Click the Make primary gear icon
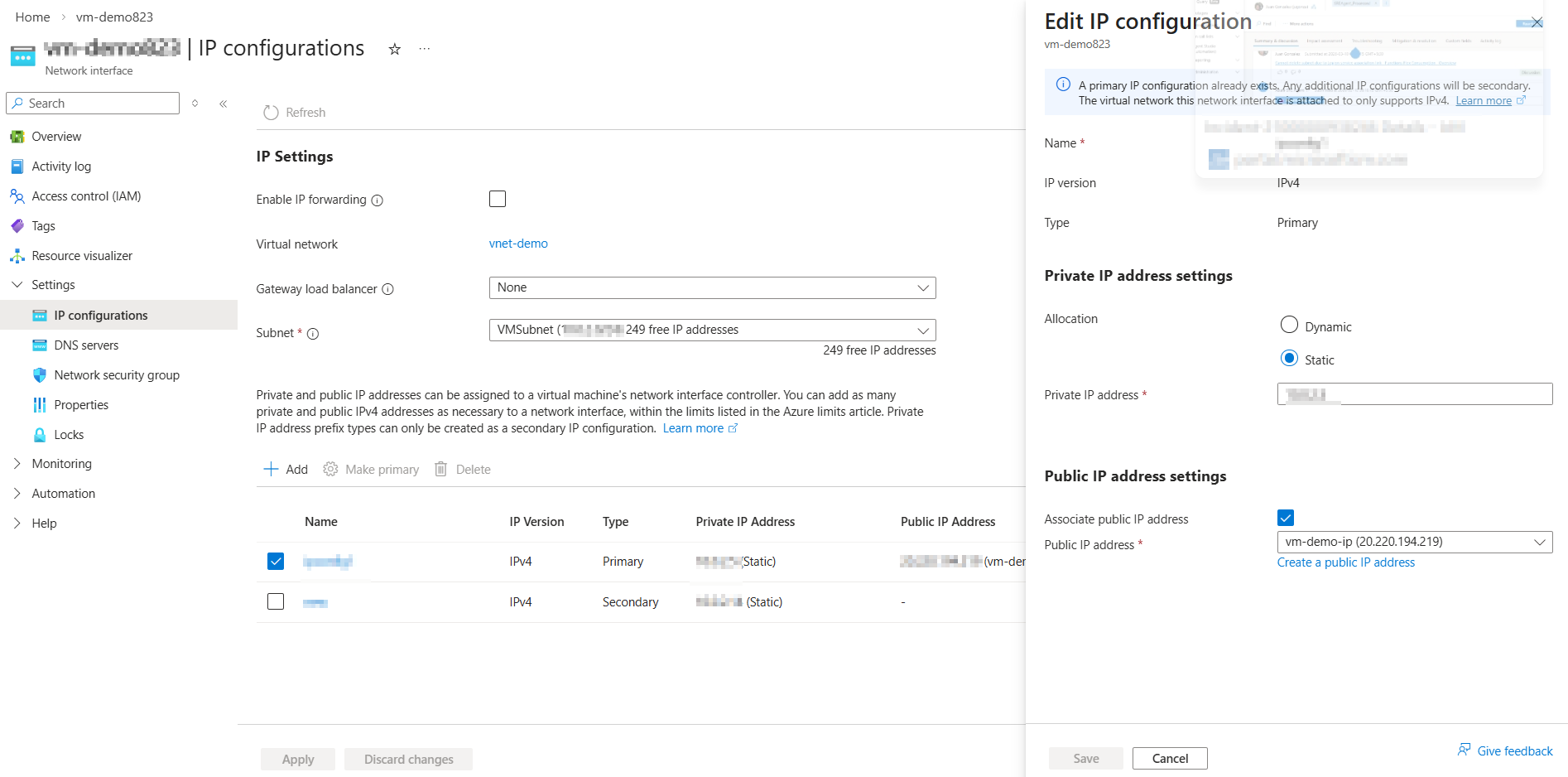Viewport: 1568px width, 777px height. click(x=330, y=470)
